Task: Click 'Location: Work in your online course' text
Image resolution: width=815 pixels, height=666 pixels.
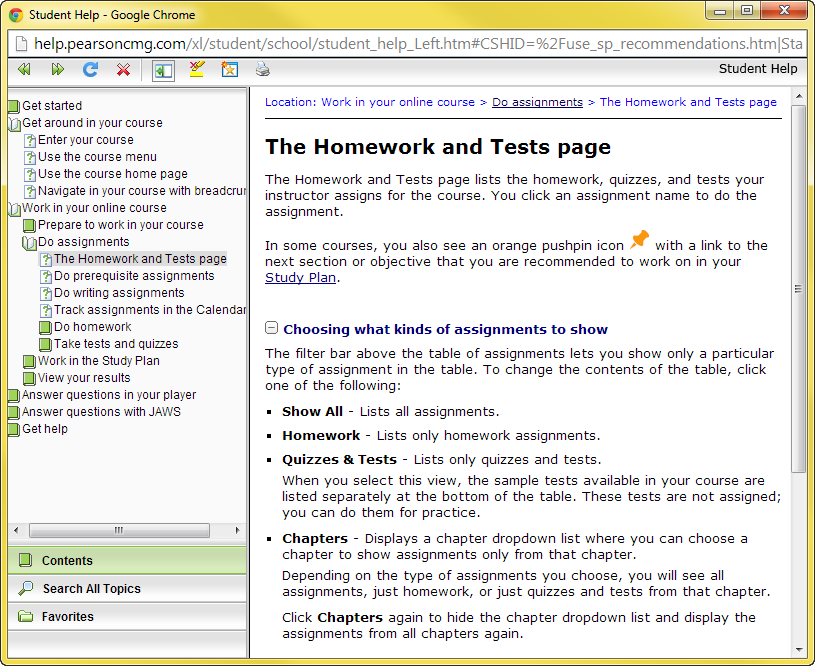Action: (370, 102)
